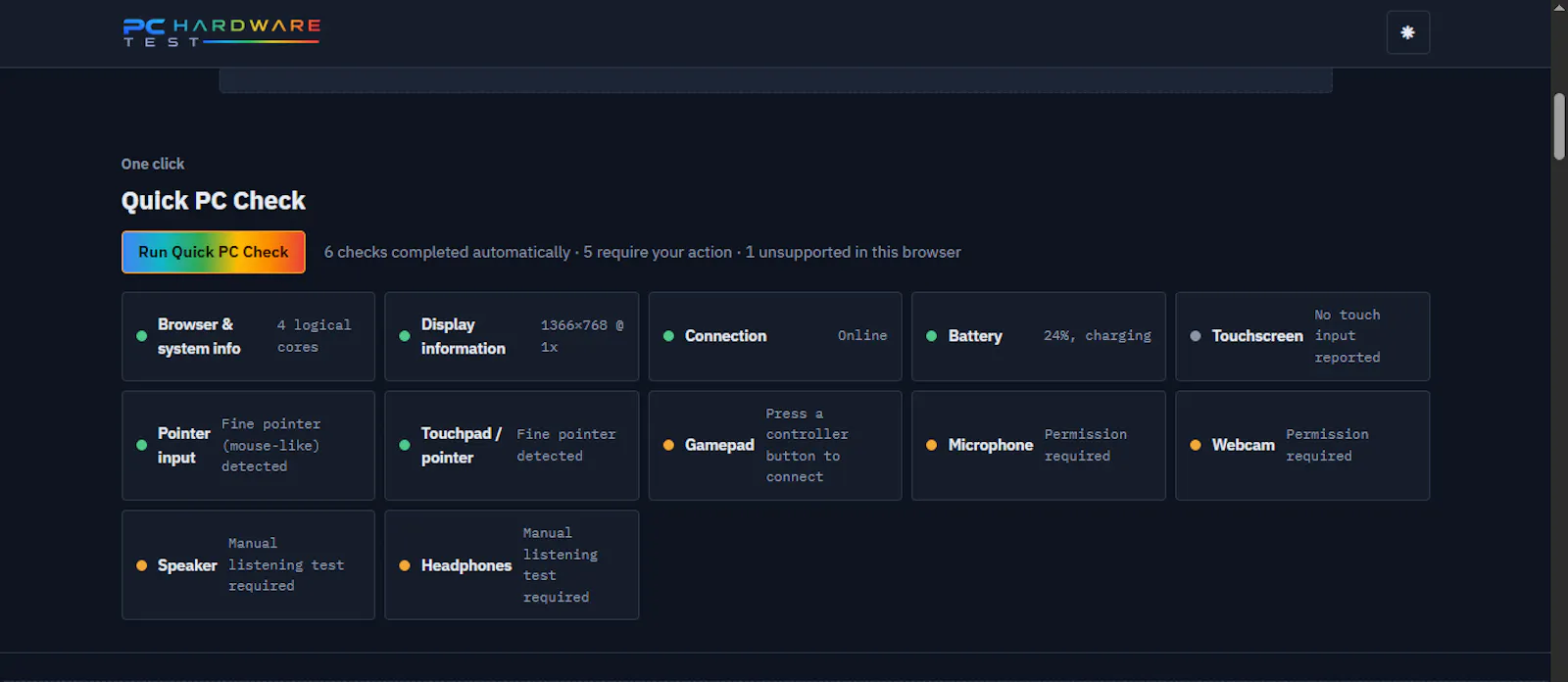Click the page vertical scrollbar thumb

(x=1559, y=126)
